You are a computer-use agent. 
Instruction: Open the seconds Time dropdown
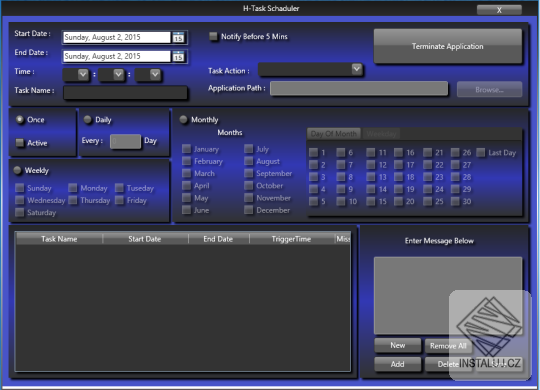coord(155,74)
